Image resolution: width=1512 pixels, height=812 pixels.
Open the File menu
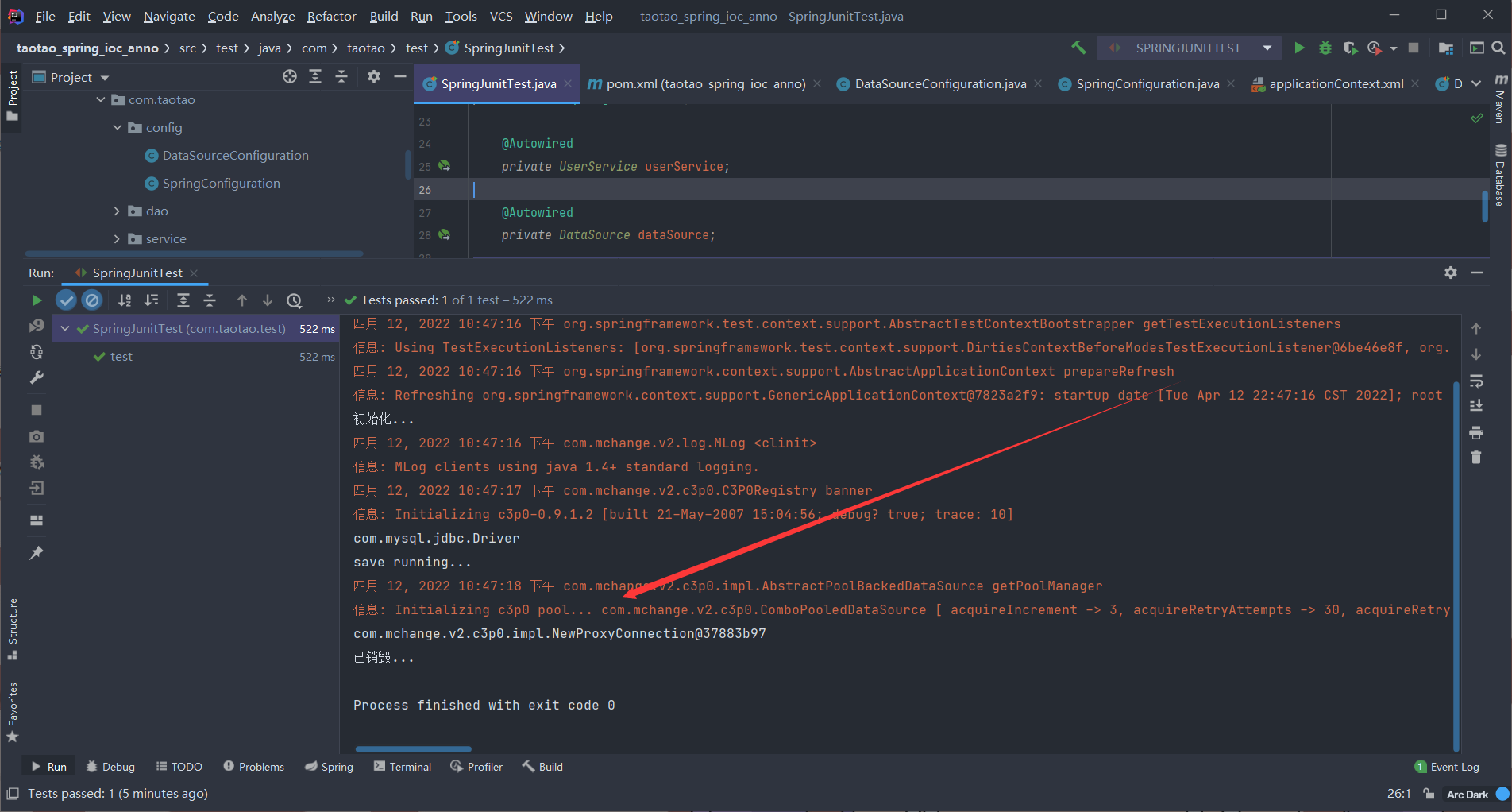pyautogui.click(x=45, y=16)
